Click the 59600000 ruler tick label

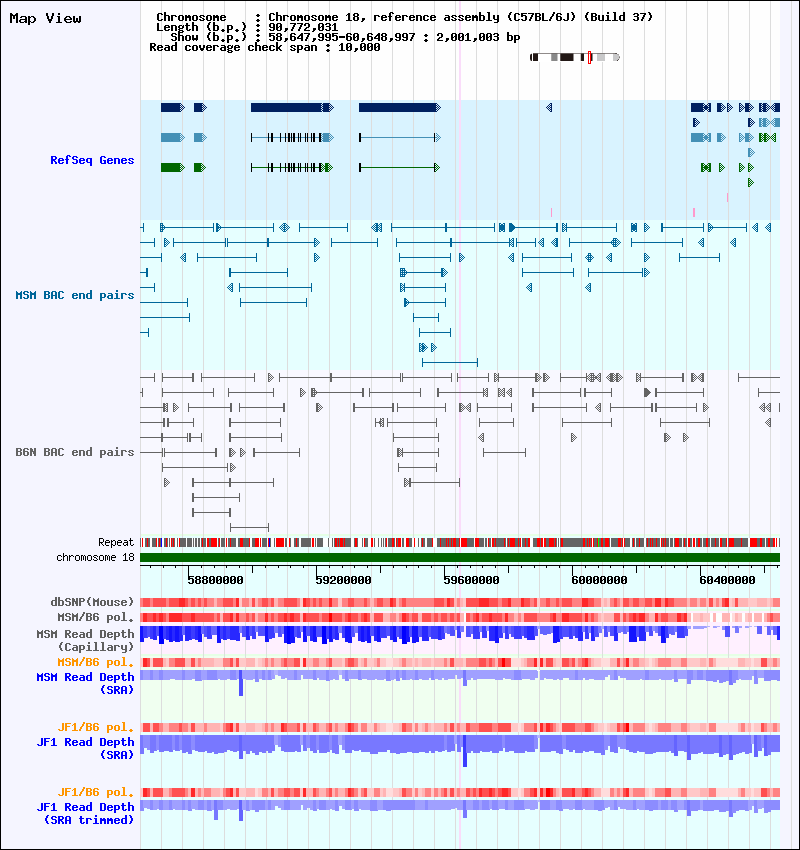click(x=471, y=580)
